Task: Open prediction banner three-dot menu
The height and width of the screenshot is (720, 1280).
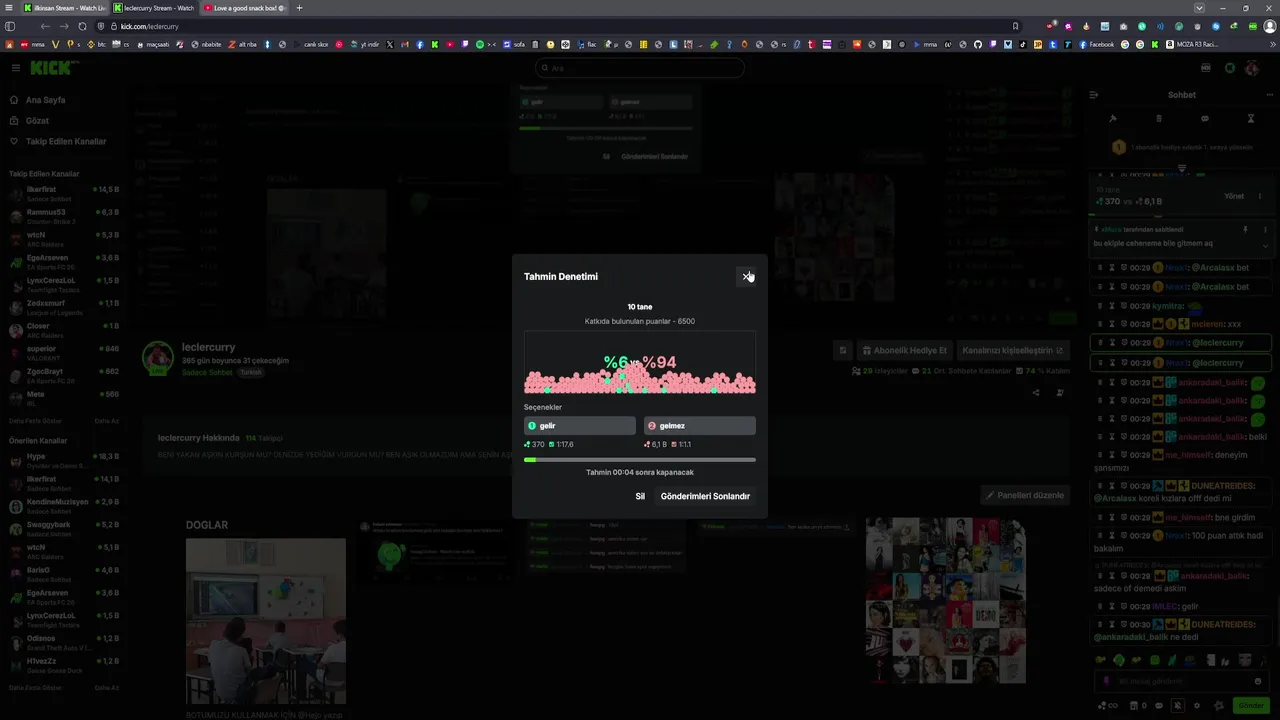Action: 1260,196
